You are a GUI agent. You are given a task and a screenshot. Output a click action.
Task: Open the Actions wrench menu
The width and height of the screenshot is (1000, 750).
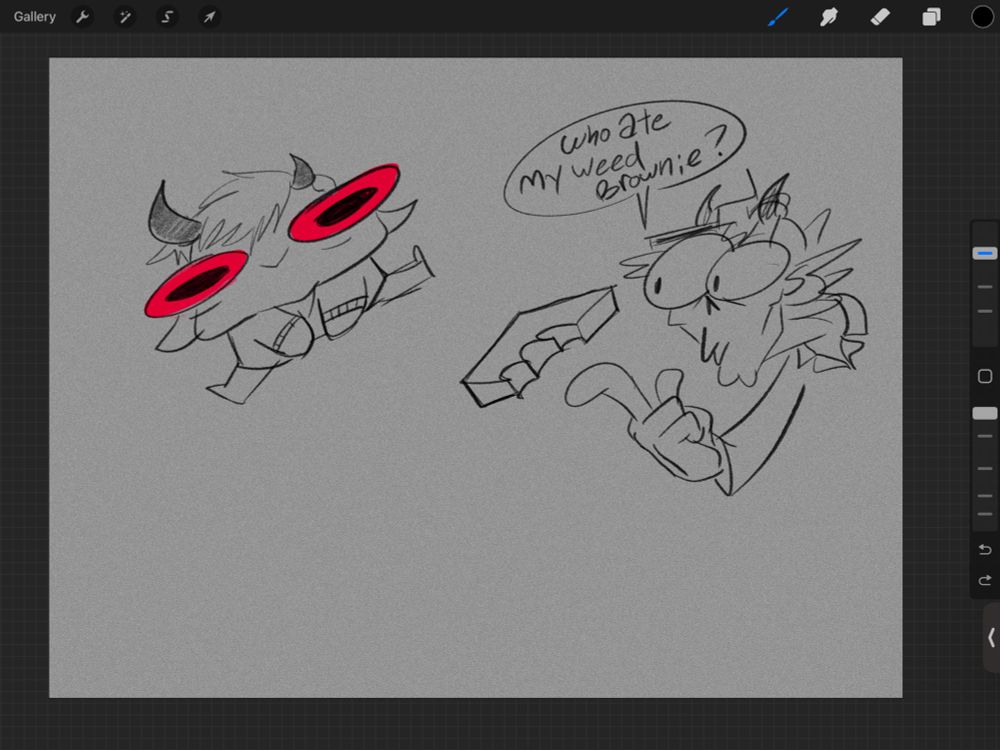(82, 17)
